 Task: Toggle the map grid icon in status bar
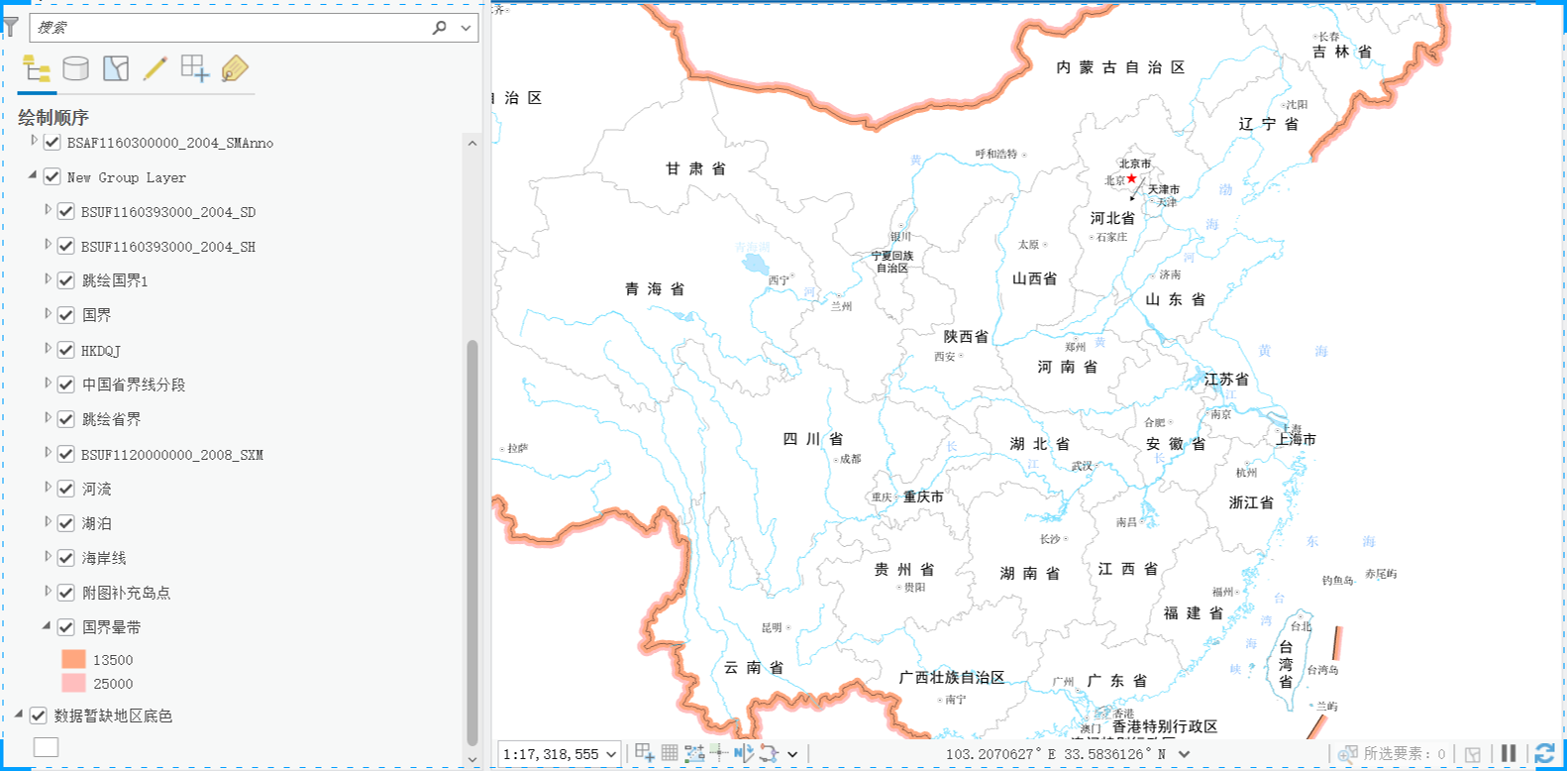[670, 753]
